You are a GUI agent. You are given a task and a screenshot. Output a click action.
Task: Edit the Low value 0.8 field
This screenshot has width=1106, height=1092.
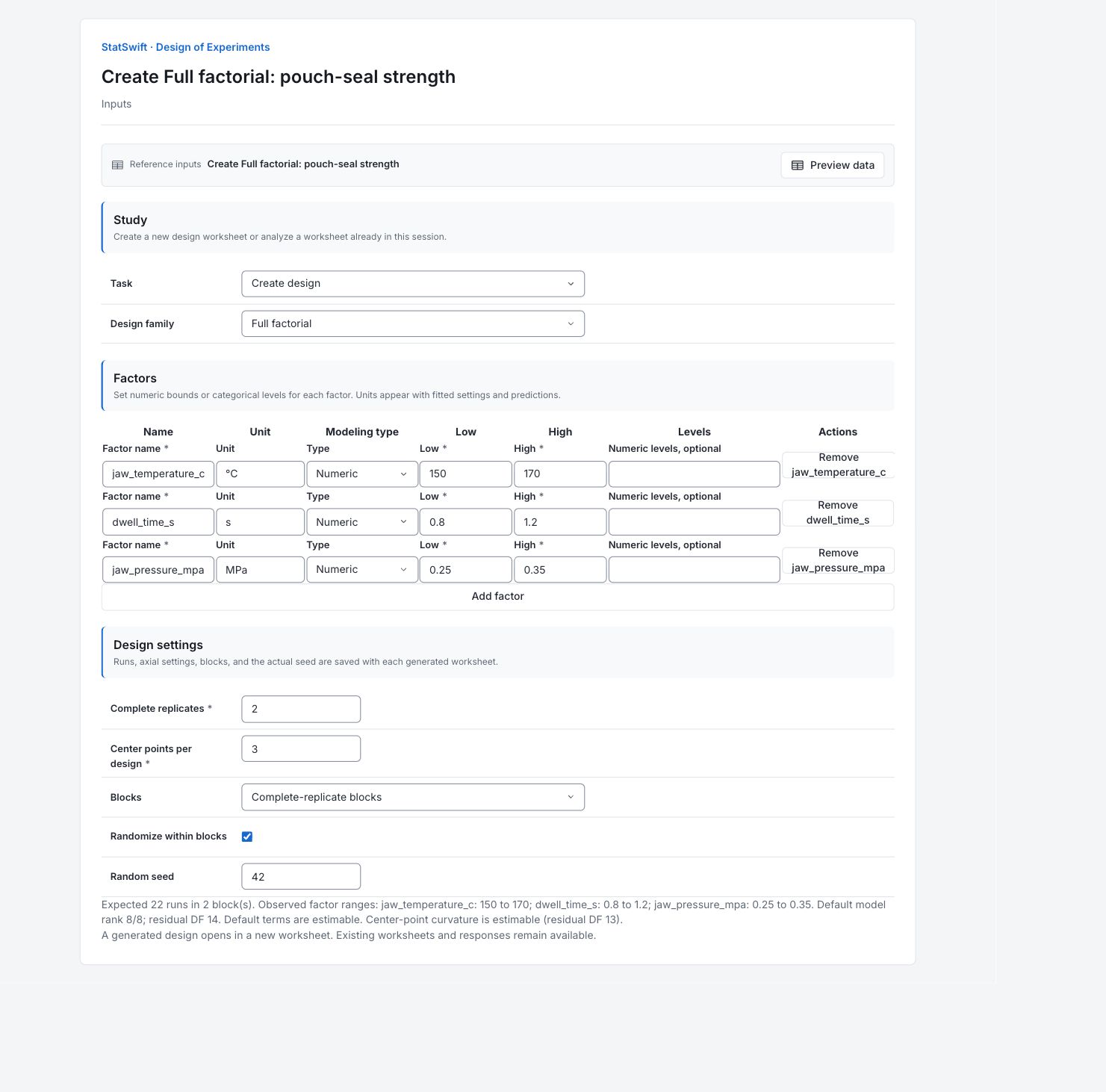tap(466, 522)
